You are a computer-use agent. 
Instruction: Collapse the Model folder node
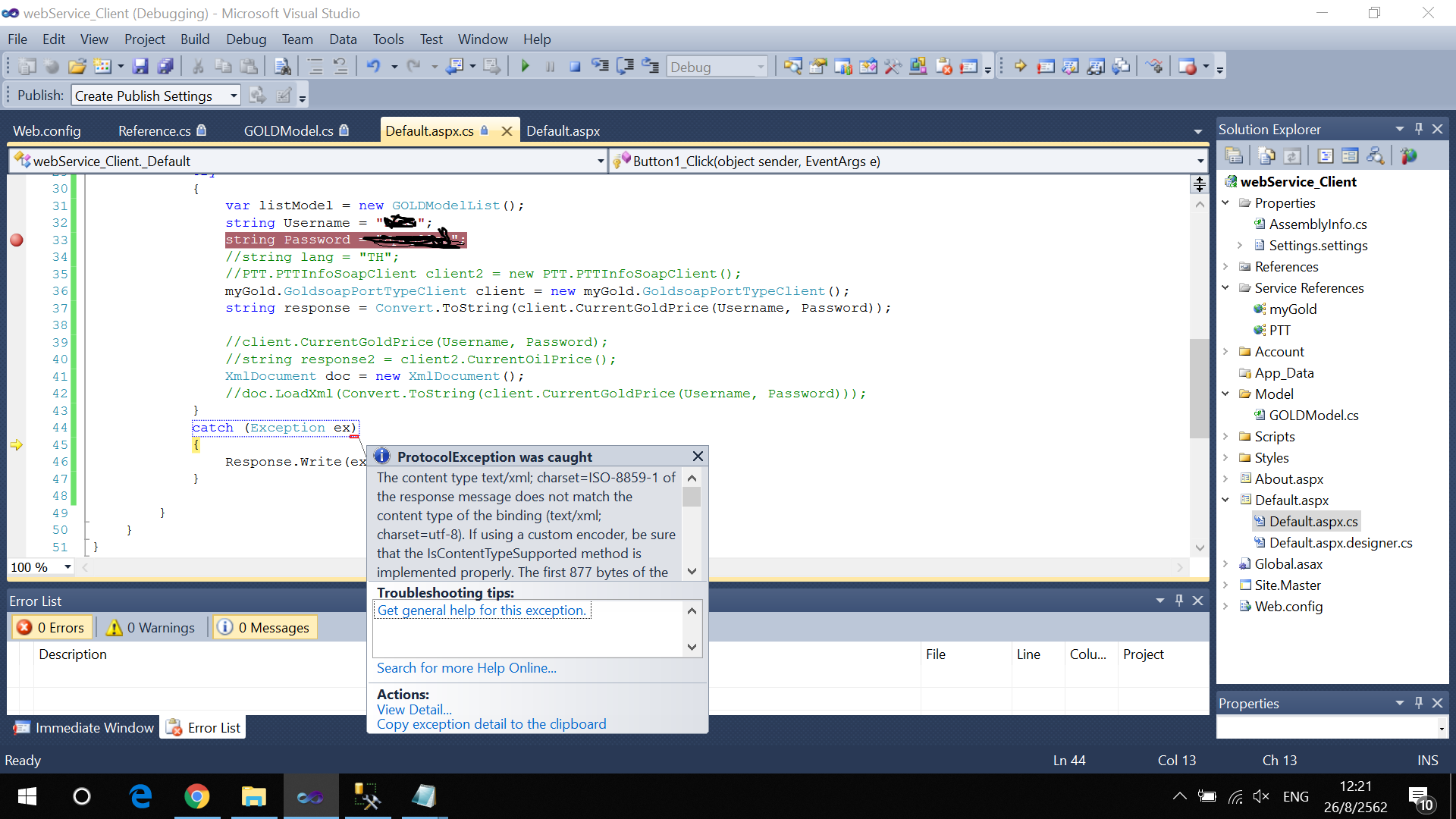1225,394
